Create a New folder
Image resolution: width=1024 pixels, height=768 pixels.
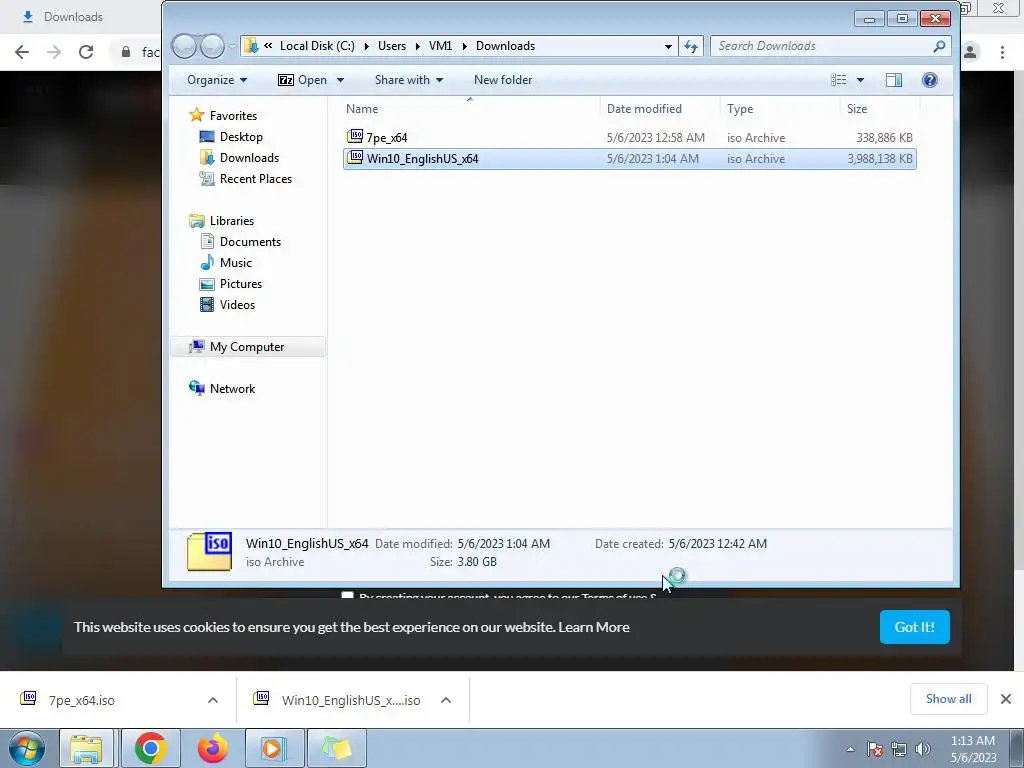(503, 80)
